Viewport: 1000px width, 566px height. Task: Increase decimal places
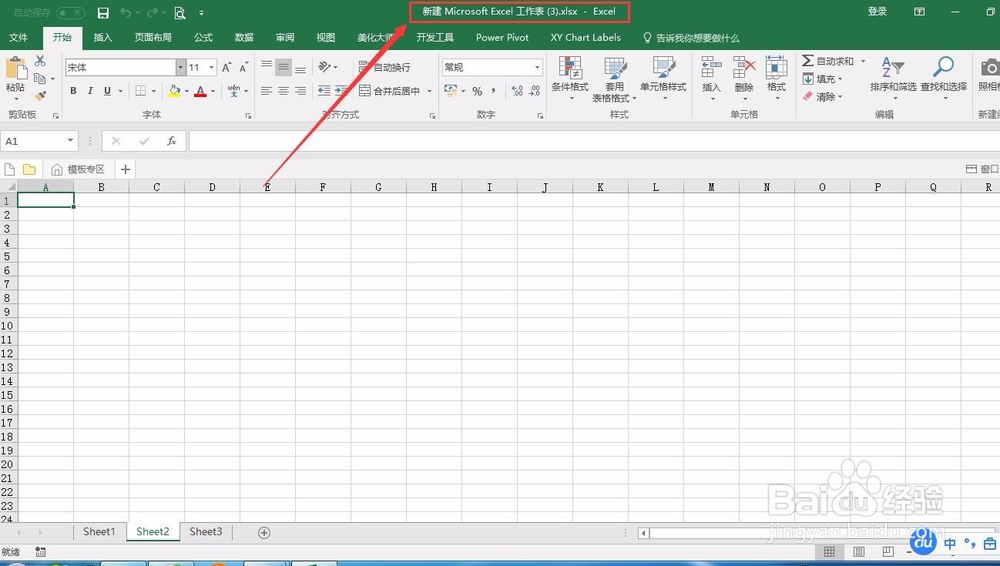pos(517,91)
